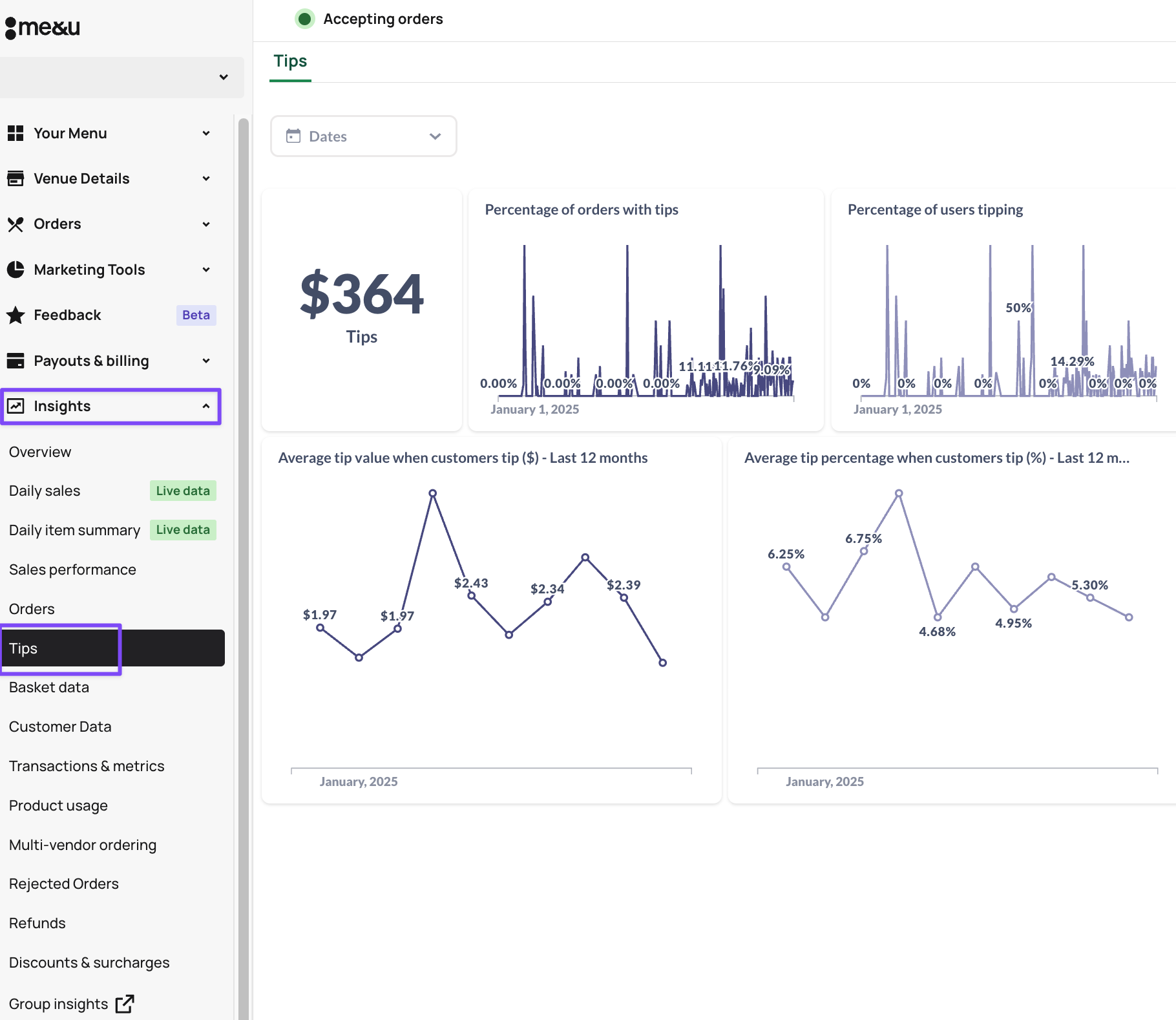This screenshot has width=1176, height=1020.
Task: Click the Payouts & billing card icon
Action: [x=16, y=361]
